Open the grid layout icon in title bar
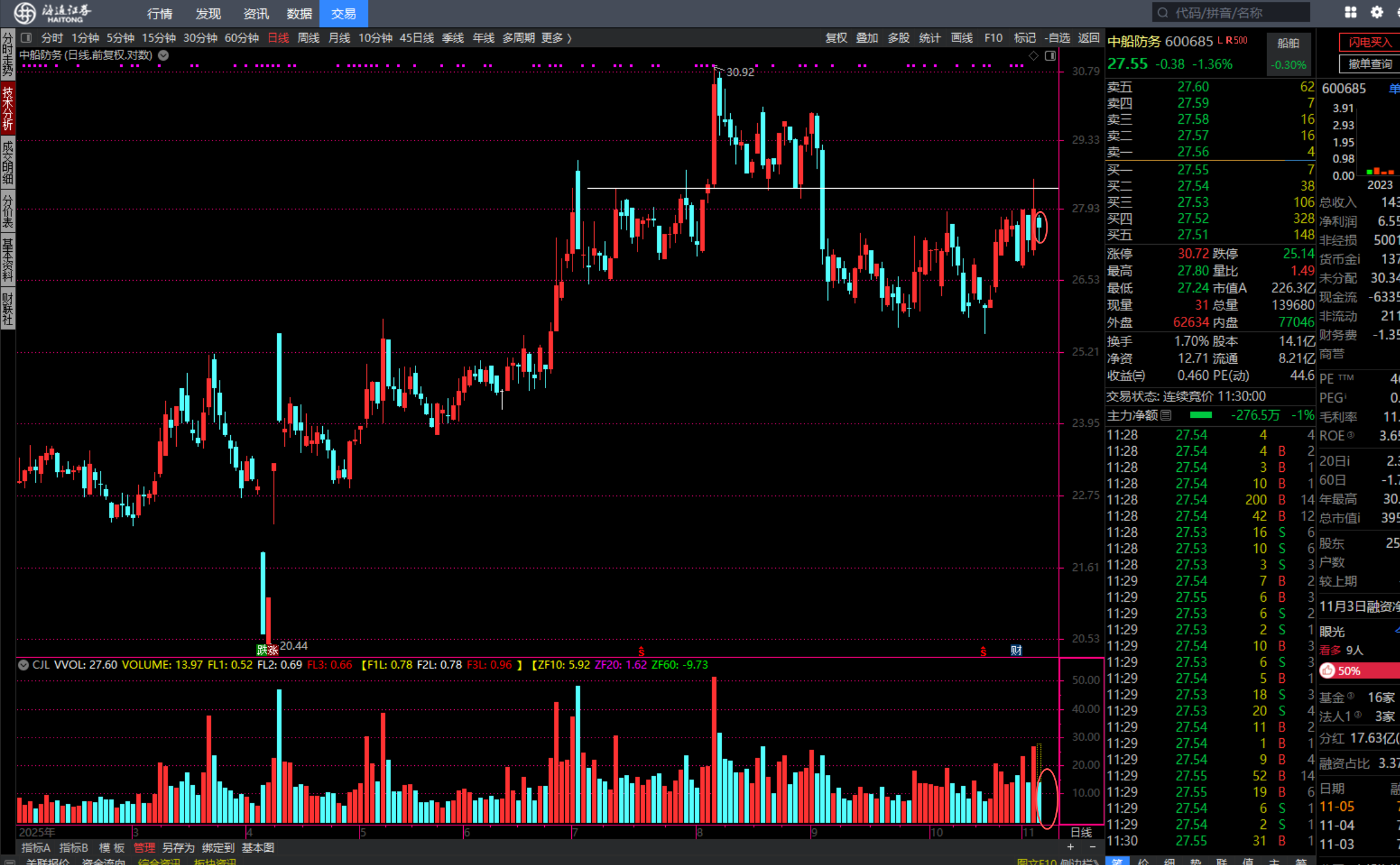Viewport: 1400px width, 865px height. (1351, 12)
